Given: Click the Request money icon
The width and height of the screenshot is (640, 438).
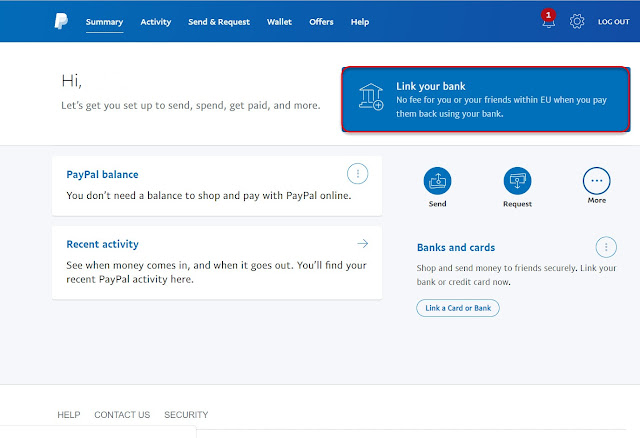Looking at the screenshot, I should (517, 181).
